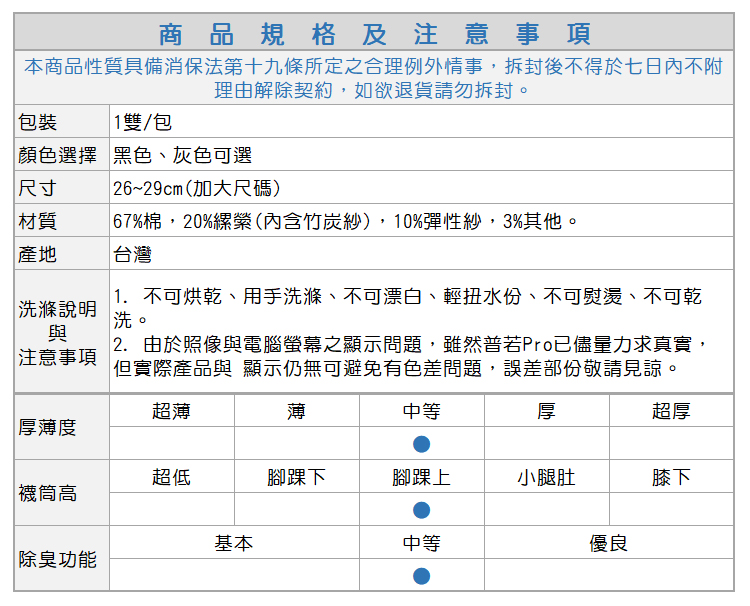Click the 洗滌說明與注意事項 label cell
750x606 pixels.
click(59, 332)
